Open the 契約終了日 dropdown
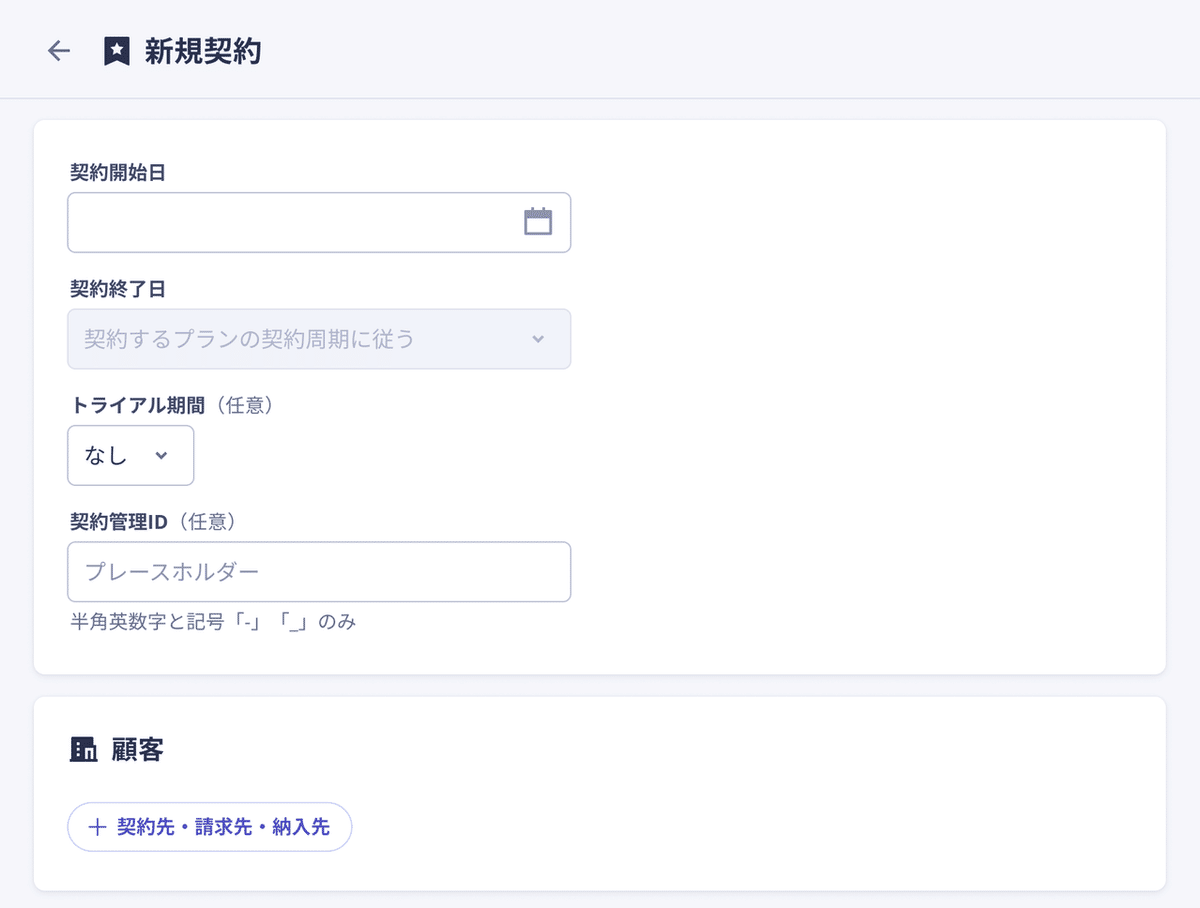Viewport: 1200px width, 908px height. pyautogui.click(x=319, y=339)
